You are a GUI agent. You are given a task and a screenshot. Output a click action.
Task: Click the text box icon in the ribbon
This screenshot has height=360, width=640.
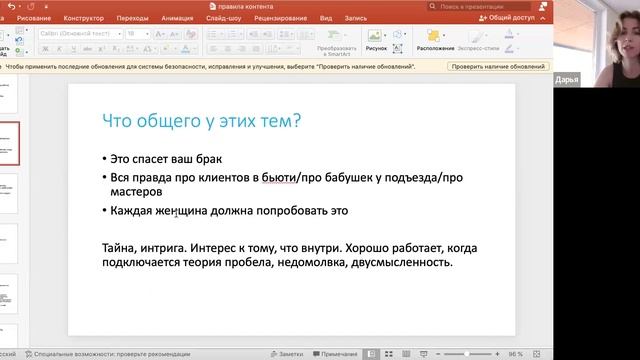(x=397, y=49)
